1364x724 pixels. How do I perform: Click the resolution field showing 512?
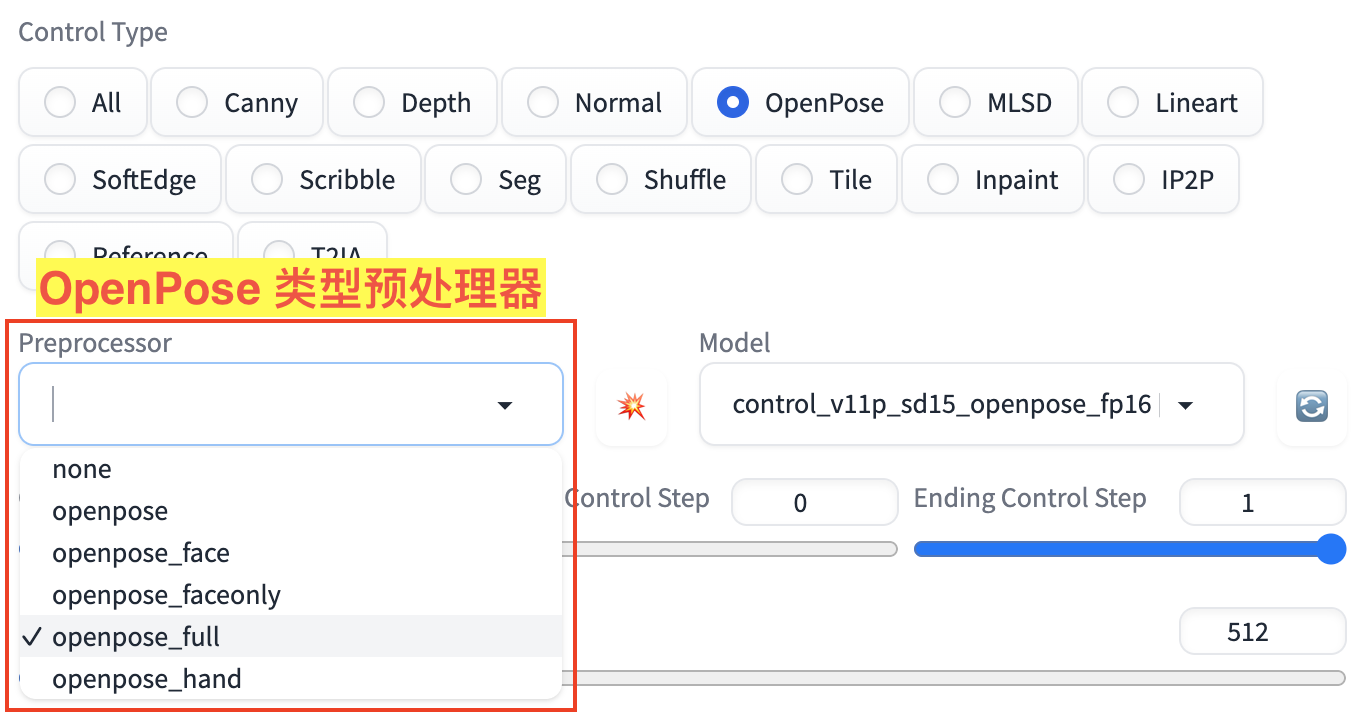(1260, 632)
